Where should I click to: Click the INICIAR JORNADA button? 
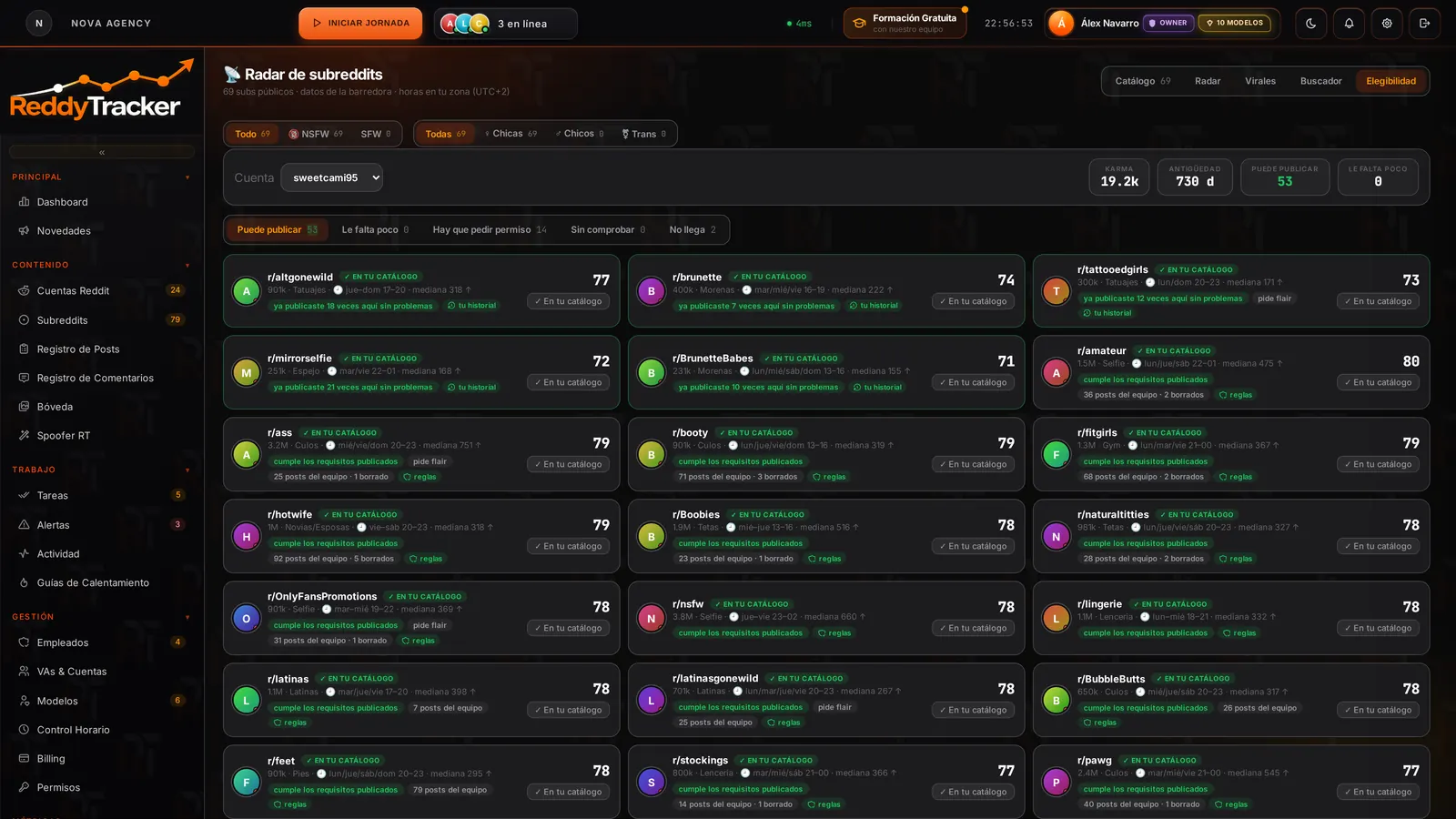pyautogui.click(x=360, y=24)
